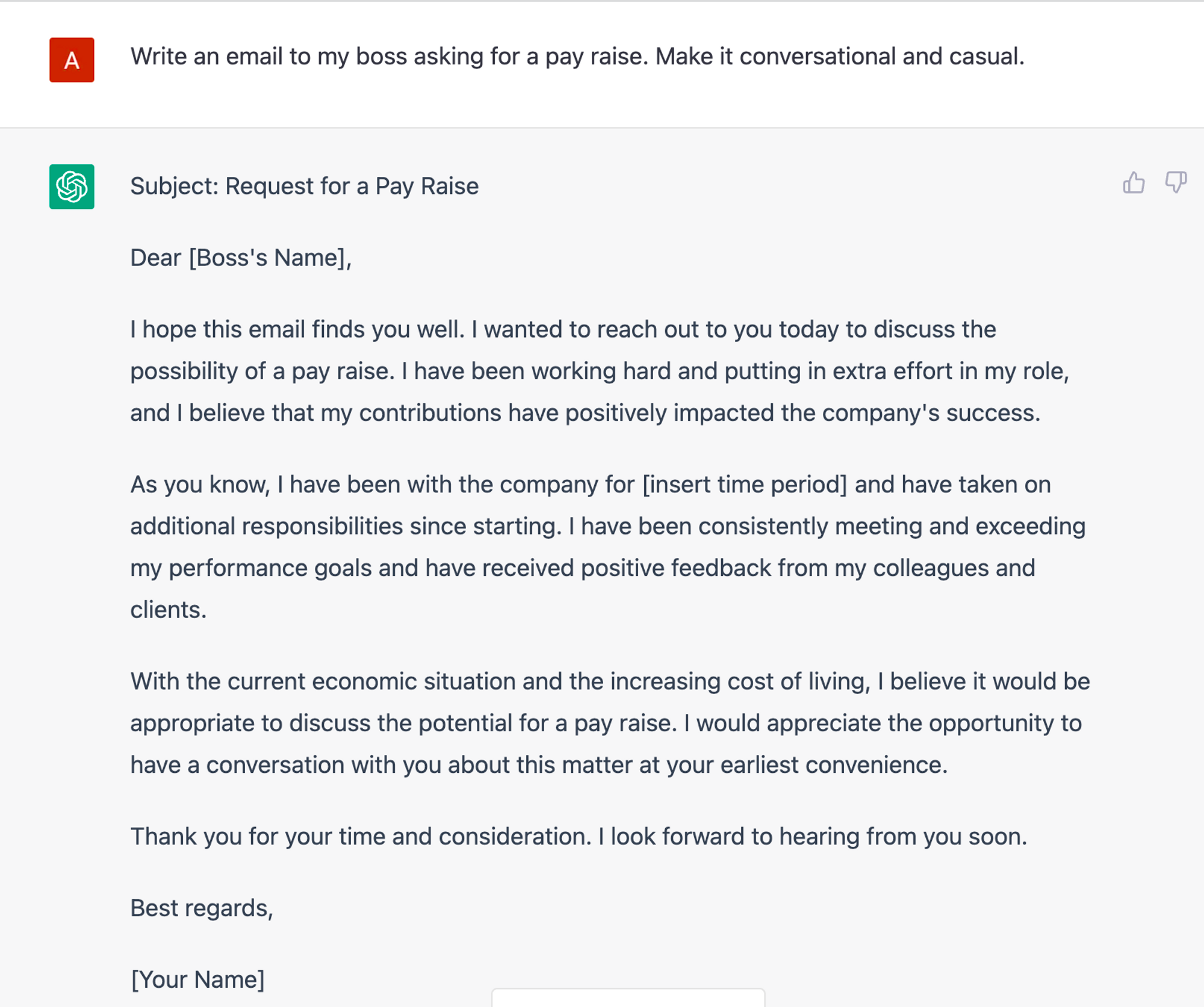Image resolution: width=1204 pixels, height=1007 pixels.
Task: Click the user prompt starting "Write an email"
Action: (577, 57)
